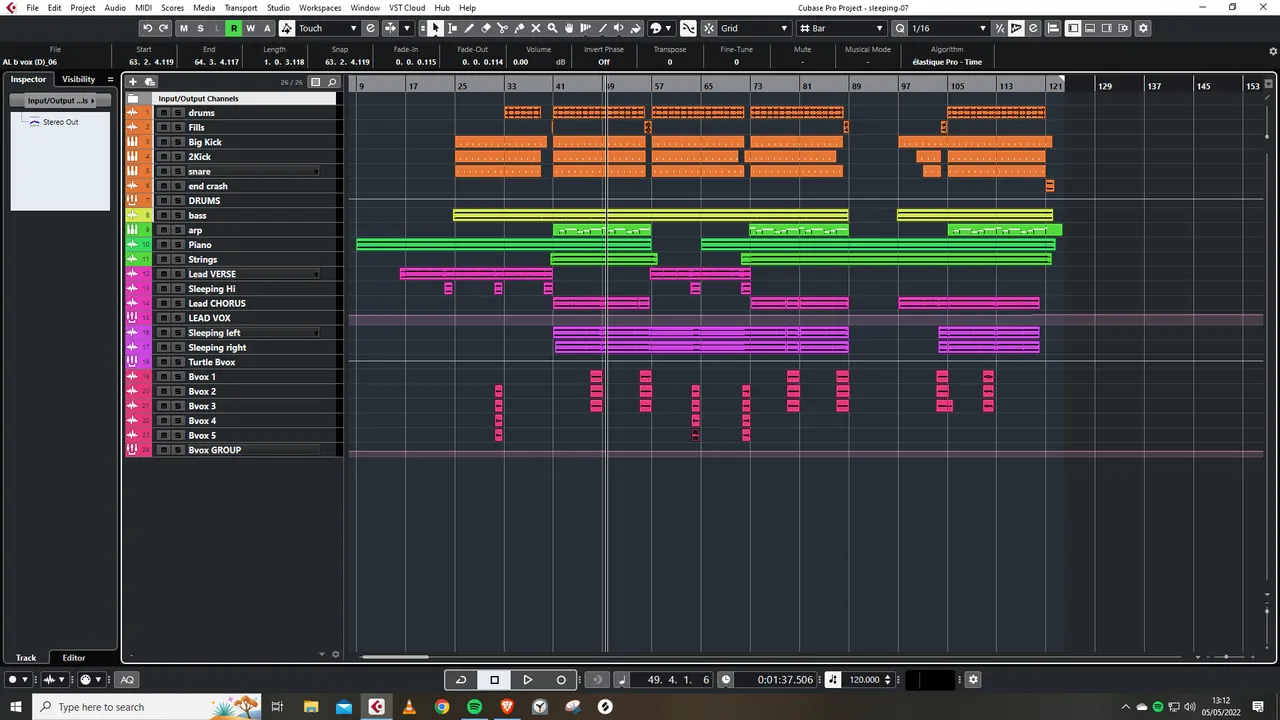This screenshot has height=720, width=1280.
Task: Open the track list display options icon
Action: 315,82
